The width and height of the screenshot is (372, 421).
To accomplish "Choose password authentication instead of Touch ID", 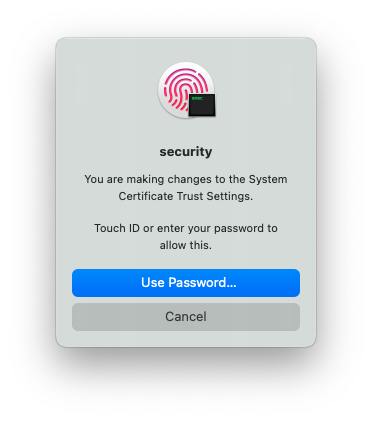I will 186,283.
